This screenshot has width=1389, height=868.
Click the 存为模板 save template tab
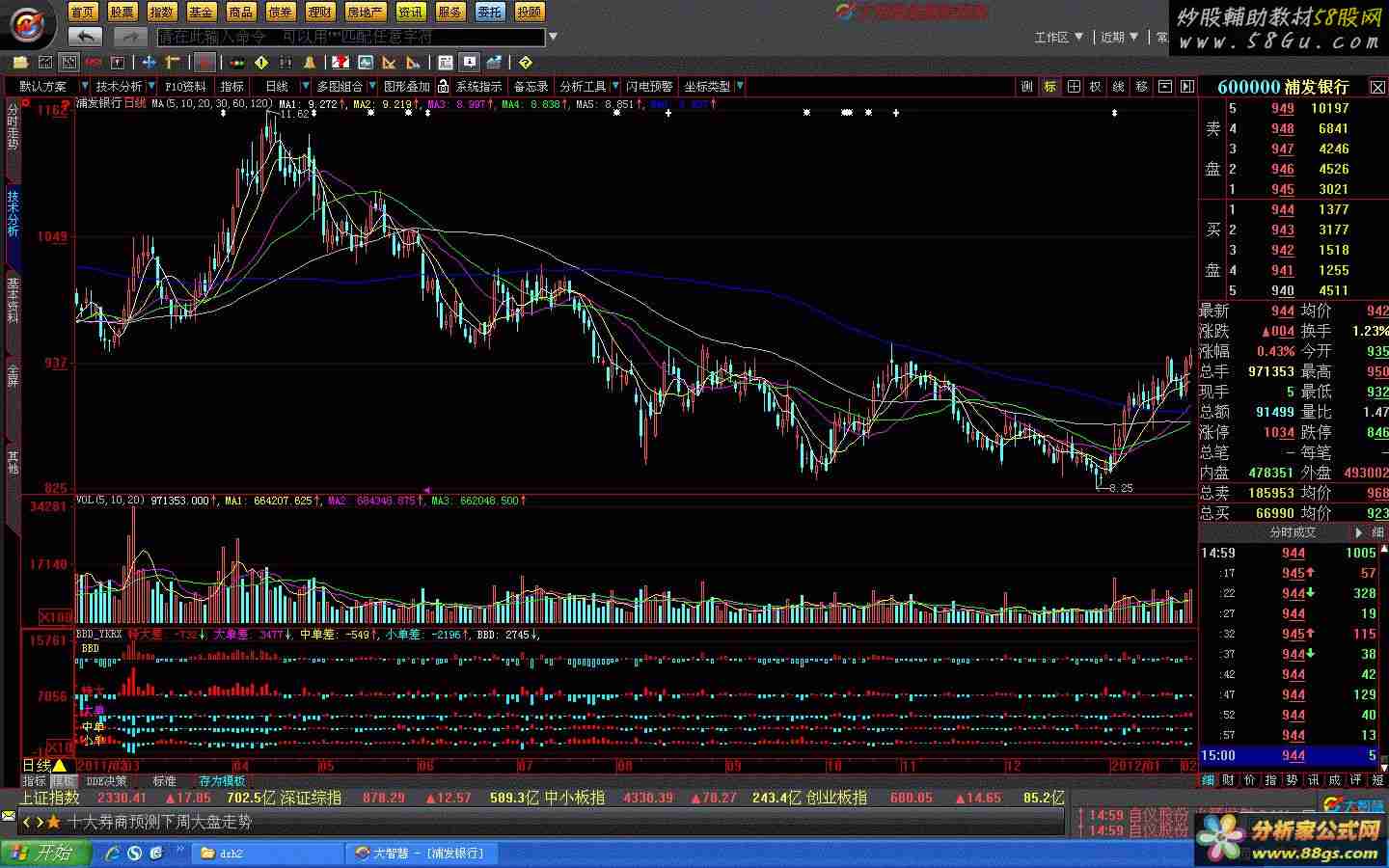pyautogui.click(x=222, y=781)
